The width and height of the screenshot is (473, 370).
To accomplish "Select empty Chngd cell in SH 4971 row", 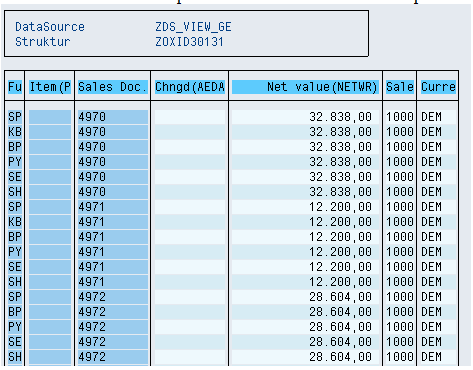I will point(190,282).
